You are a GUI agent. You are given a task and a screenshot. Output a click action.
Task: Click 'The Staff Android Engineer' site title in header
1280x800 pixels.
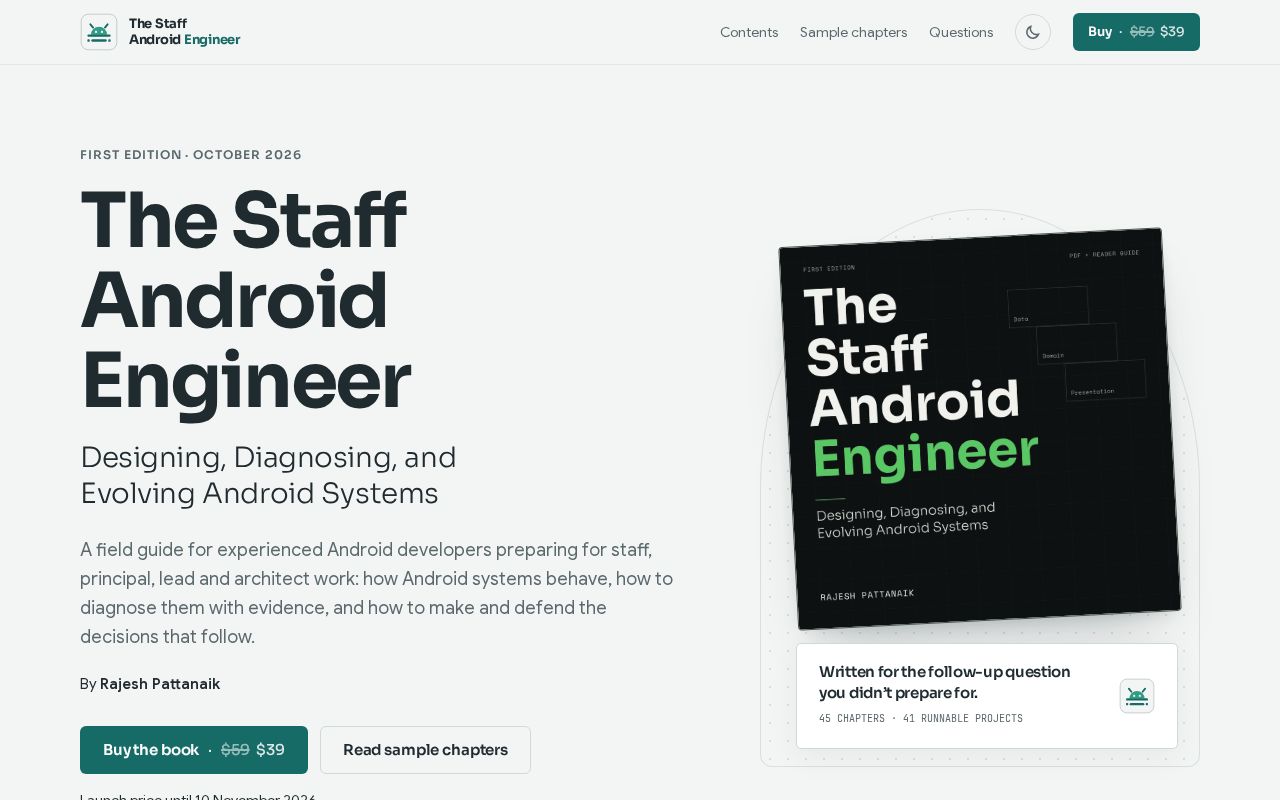tap(184, 32)
